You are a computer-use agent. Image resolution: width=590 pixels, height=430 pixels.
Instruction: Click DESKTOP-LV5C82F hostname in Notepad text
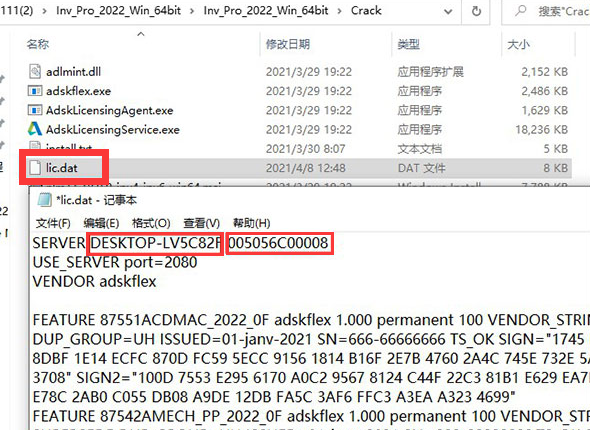pyautogui.click(x=156, y=243)
